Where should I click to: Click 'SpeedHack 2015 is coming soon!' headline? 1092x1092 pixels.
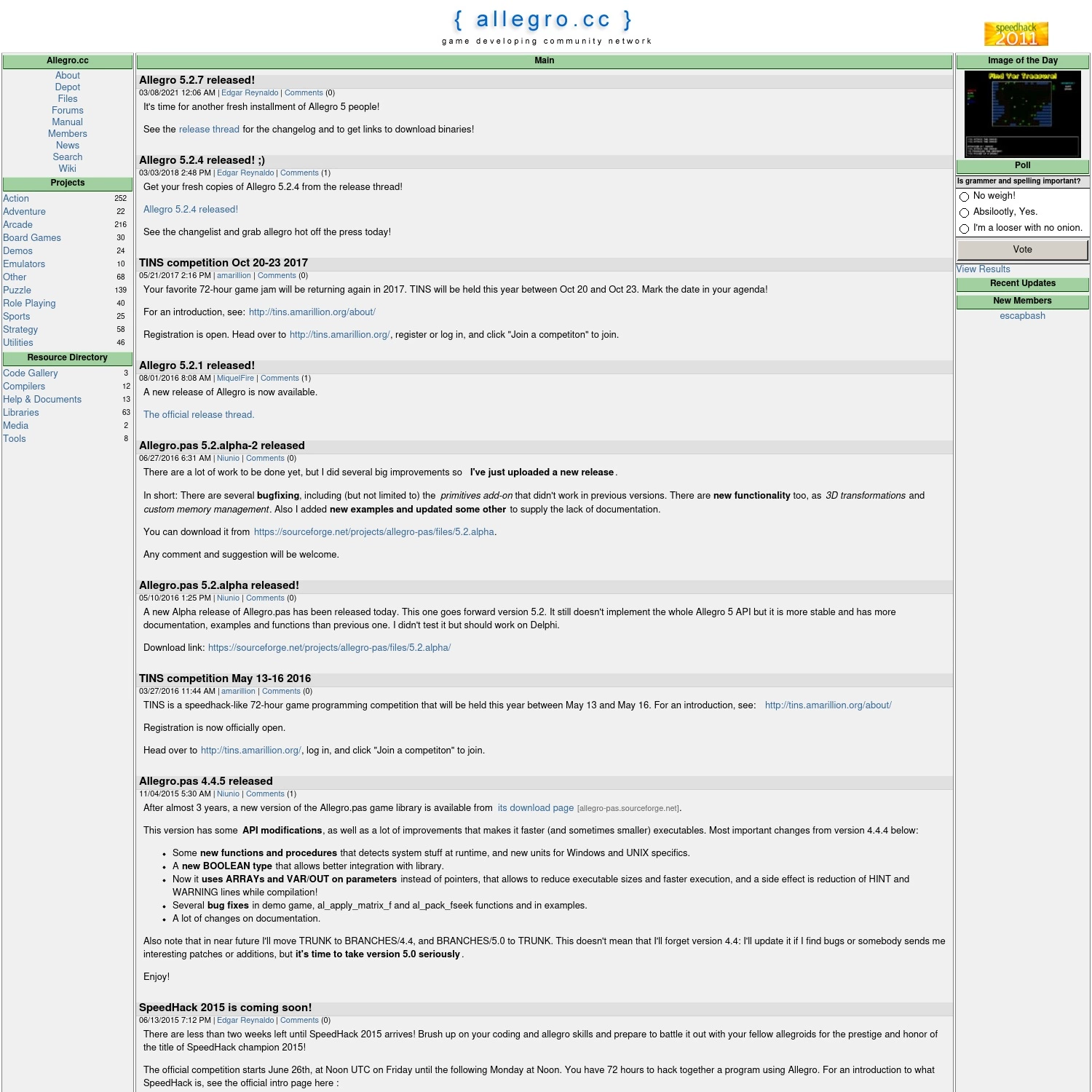[x=225, y=1008]
